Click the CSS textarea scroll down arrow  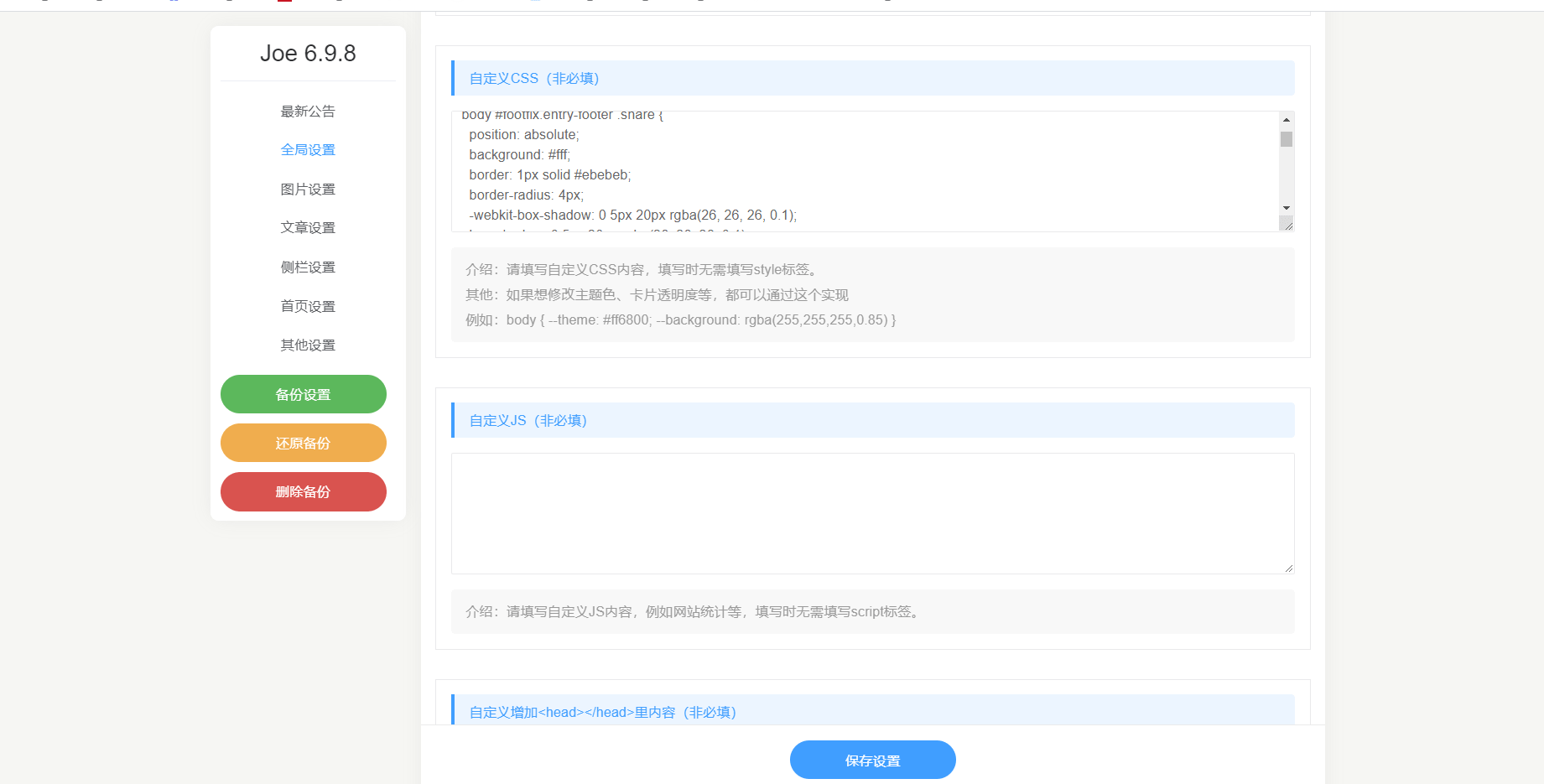pyautogui.click(x=1287, y=208)
